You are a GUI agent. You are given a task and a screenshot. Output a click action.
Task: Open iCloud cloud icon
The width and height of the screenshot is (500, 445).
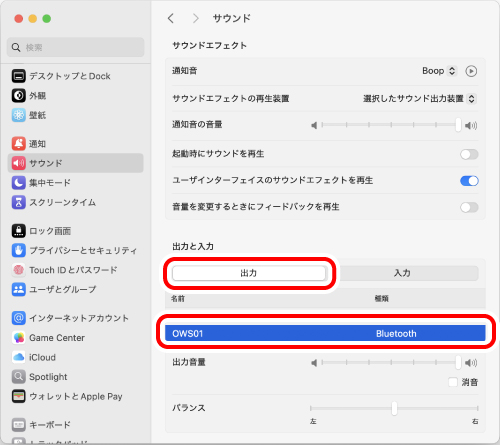point(19,357)
